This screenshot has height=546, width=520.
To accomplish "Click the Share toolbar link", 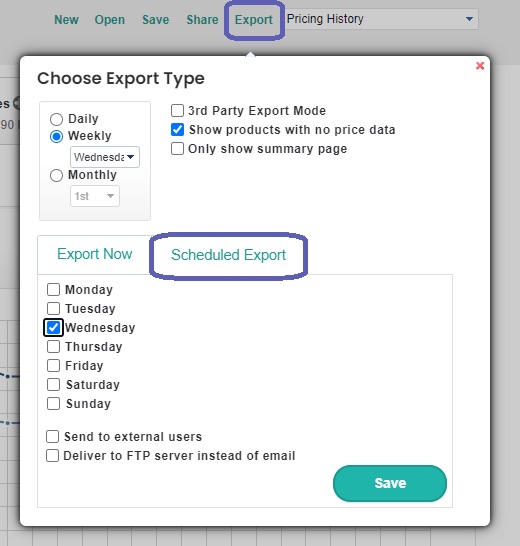I will (x=202, y=20).
